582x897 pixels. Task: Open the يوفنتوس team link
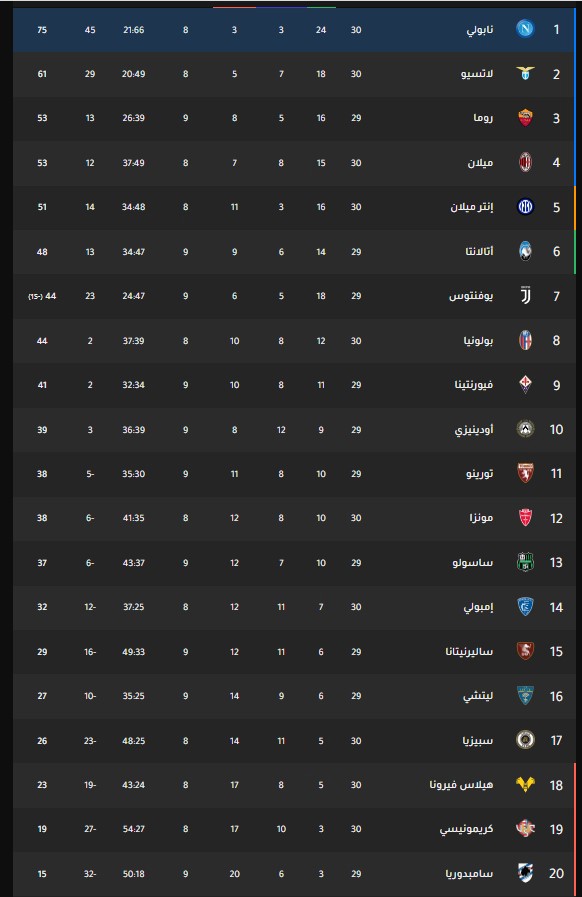pyautogui.click(x=471, y=296)
